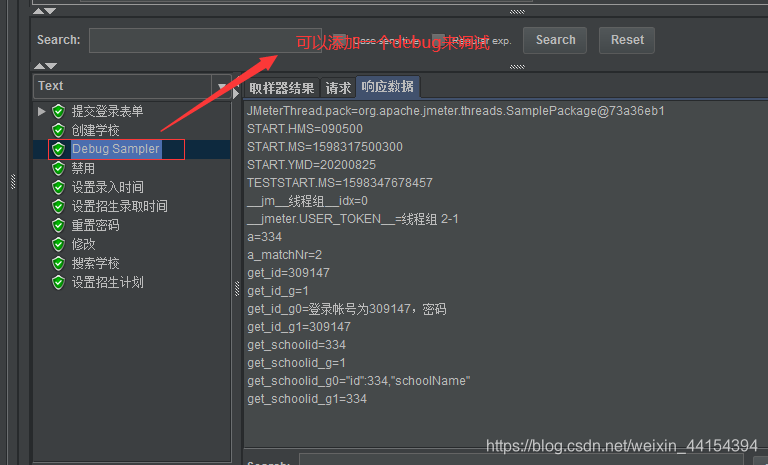Select 设置录入时间 sampler result
This screenshot has height=465, width=768.
[x=107, y=187]
